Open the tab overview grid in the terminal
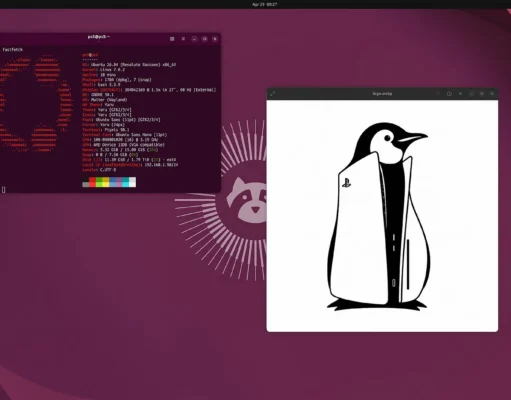 [x=172, y=39]
